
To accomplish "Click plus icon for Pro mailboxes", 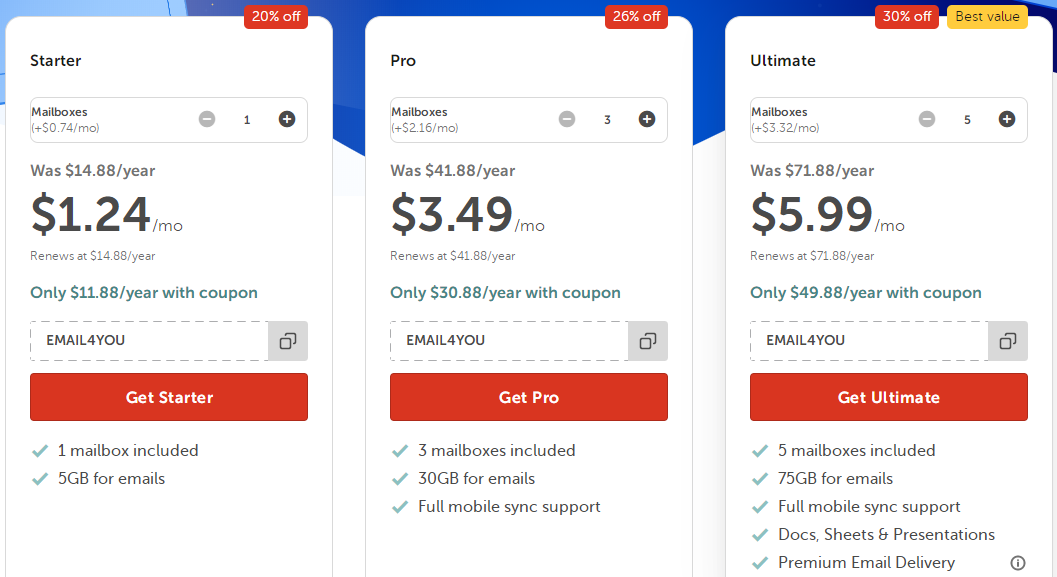I will tap(647, 119).
